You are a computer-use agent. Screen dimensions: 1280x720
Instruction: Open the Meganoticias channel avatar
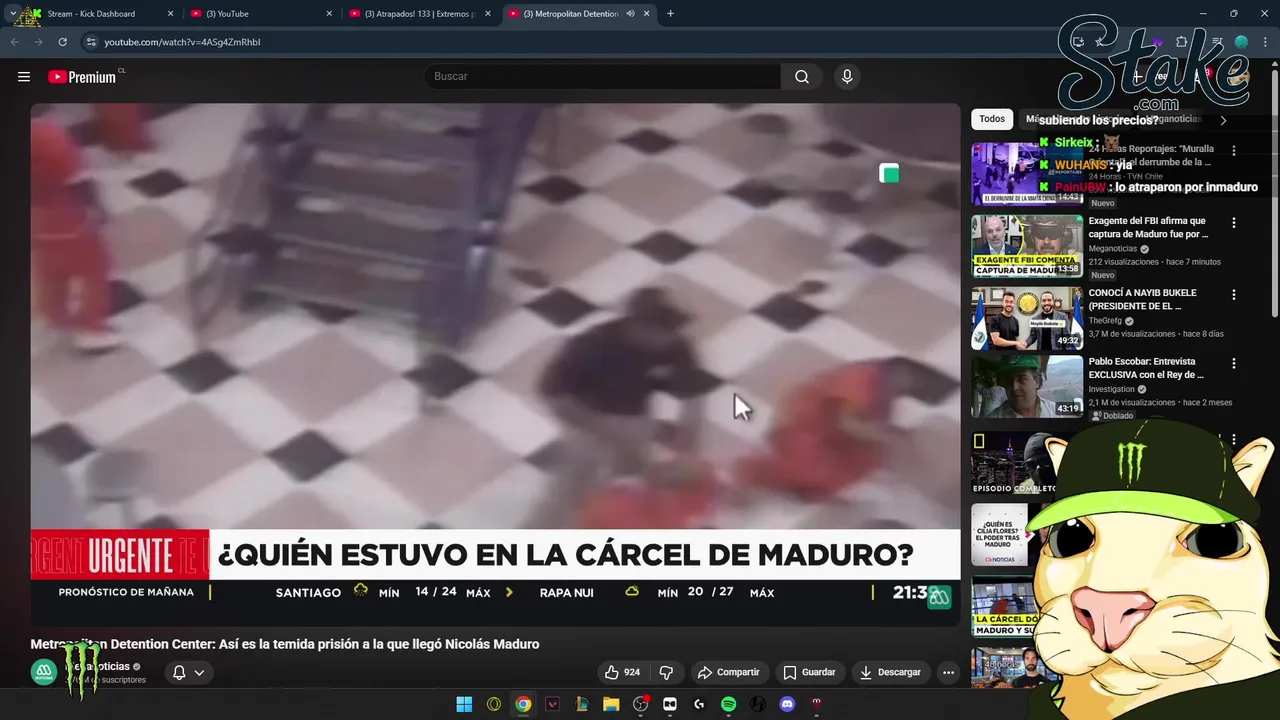(x=43, y=673)
